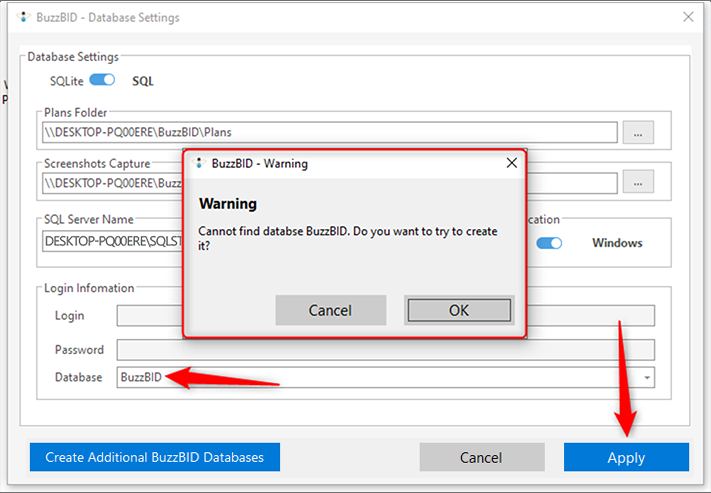Click the BuzzBID logo in Database Settings title bar
The image size is (711, 493).
(24, 17)
